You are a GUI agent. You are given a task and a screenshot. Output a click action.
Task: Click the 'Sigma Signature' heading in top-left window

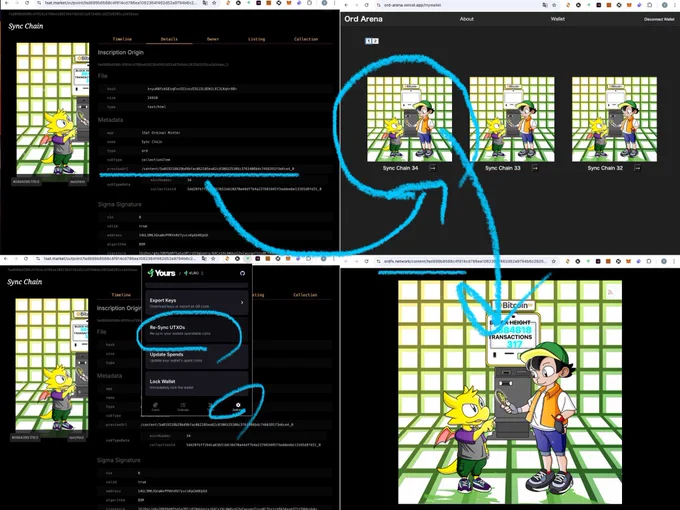(x=120, y=204)
